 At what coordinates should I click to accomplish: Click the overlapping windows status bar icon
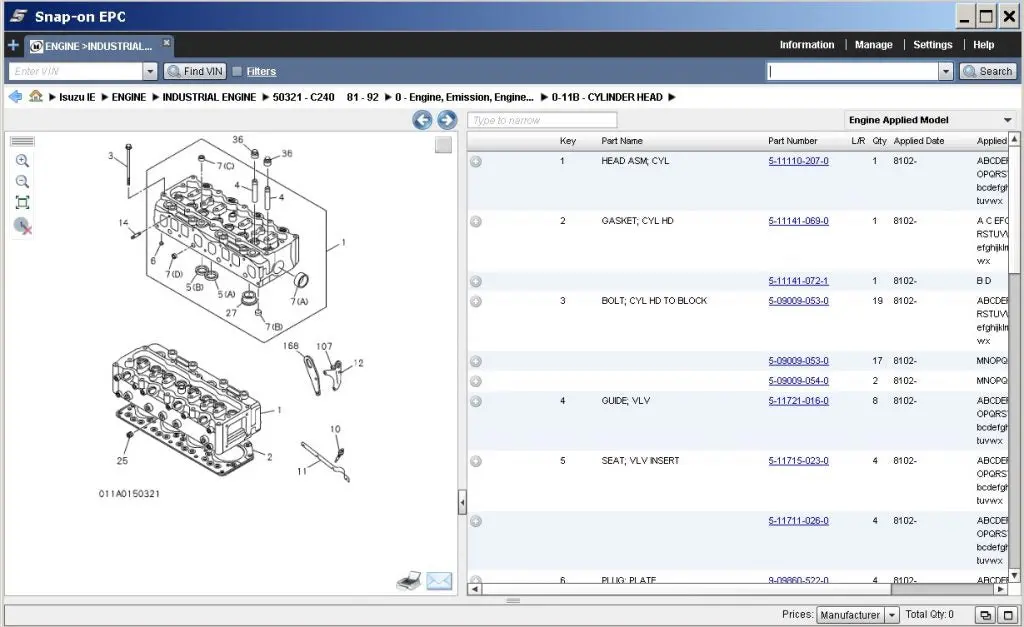click(x=985, y=615)
